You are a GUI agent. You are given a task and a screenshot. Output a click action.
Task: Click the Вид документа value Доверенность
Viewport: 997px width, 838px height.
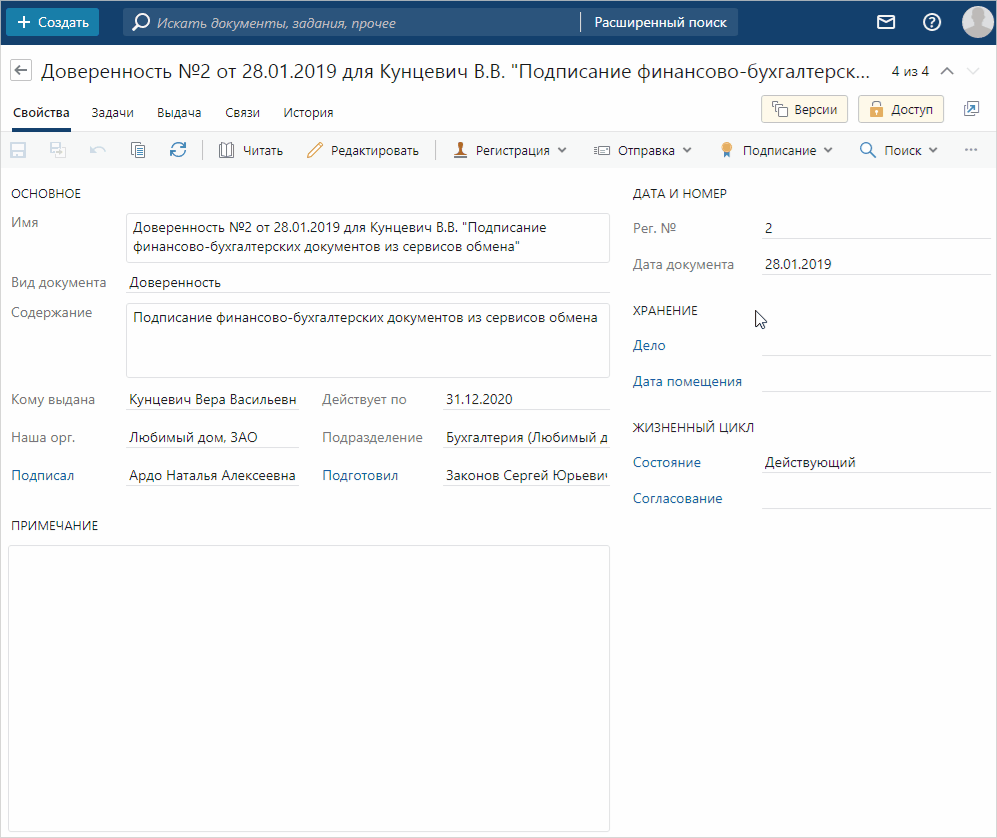(x=368, y=282)
